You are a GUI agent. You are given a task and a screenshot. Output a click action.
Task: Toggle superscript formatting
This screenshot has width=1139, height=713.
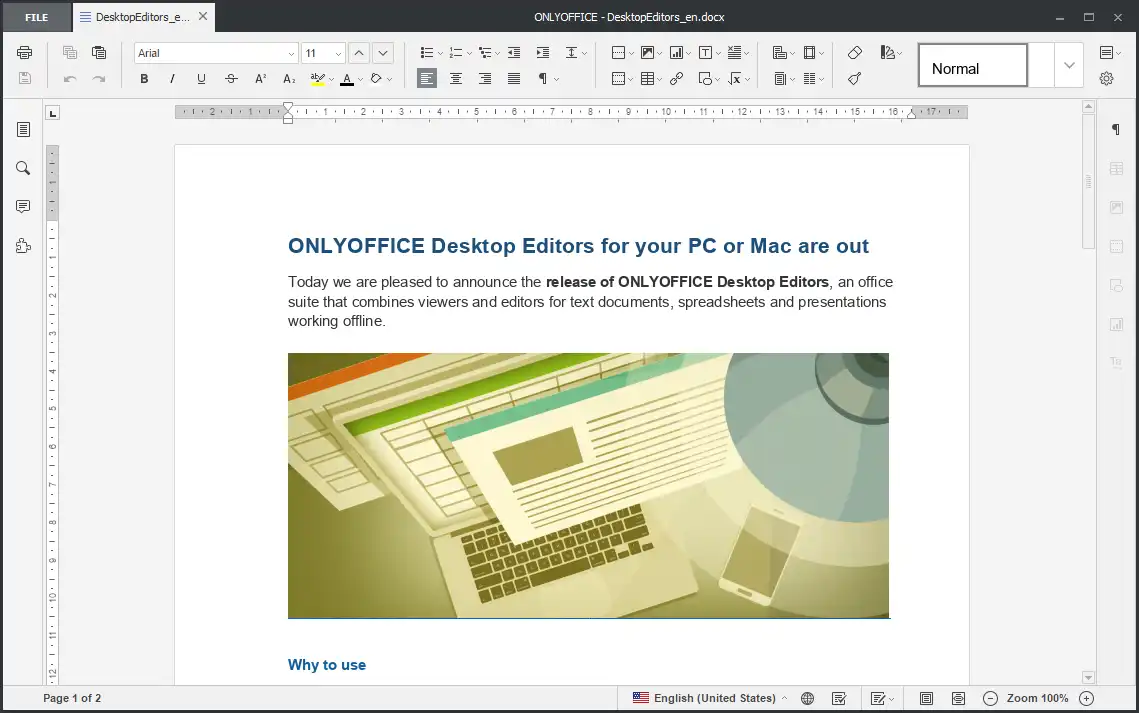click(x=260, y=78)
